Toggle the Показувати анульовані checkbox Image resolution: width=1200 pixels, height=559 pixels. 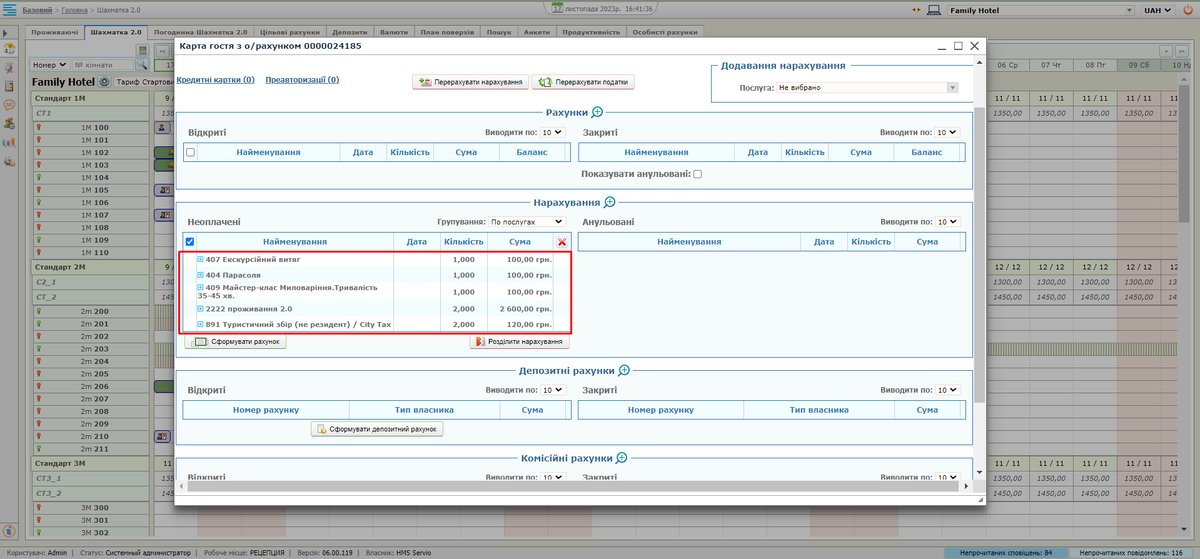click(698, 174)
